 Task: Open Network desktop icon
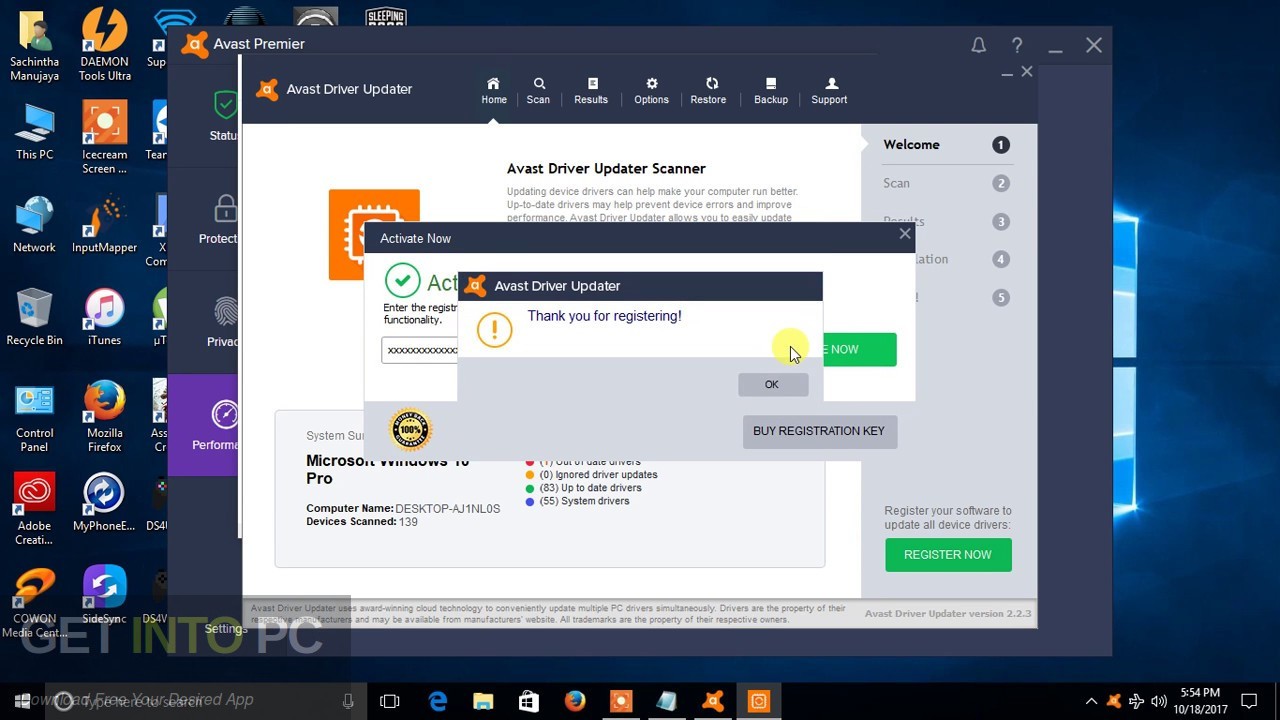pyautogui.click(x=34, y=225)
